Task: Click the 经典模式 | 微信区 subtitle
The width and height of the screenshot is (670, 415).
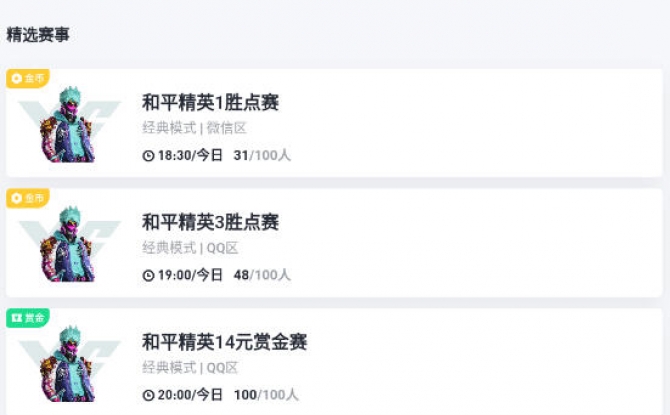Action: [194, 128]
